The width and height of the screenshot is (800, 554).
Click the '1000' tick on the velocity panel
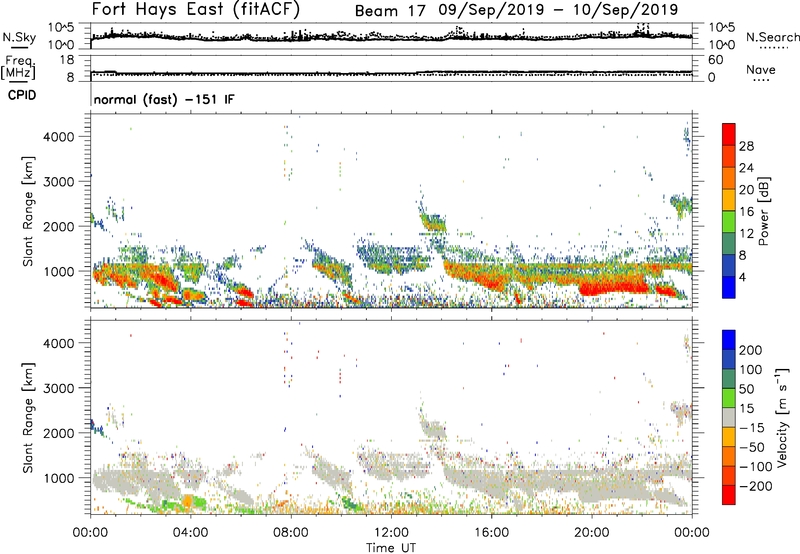click(58, 478)
